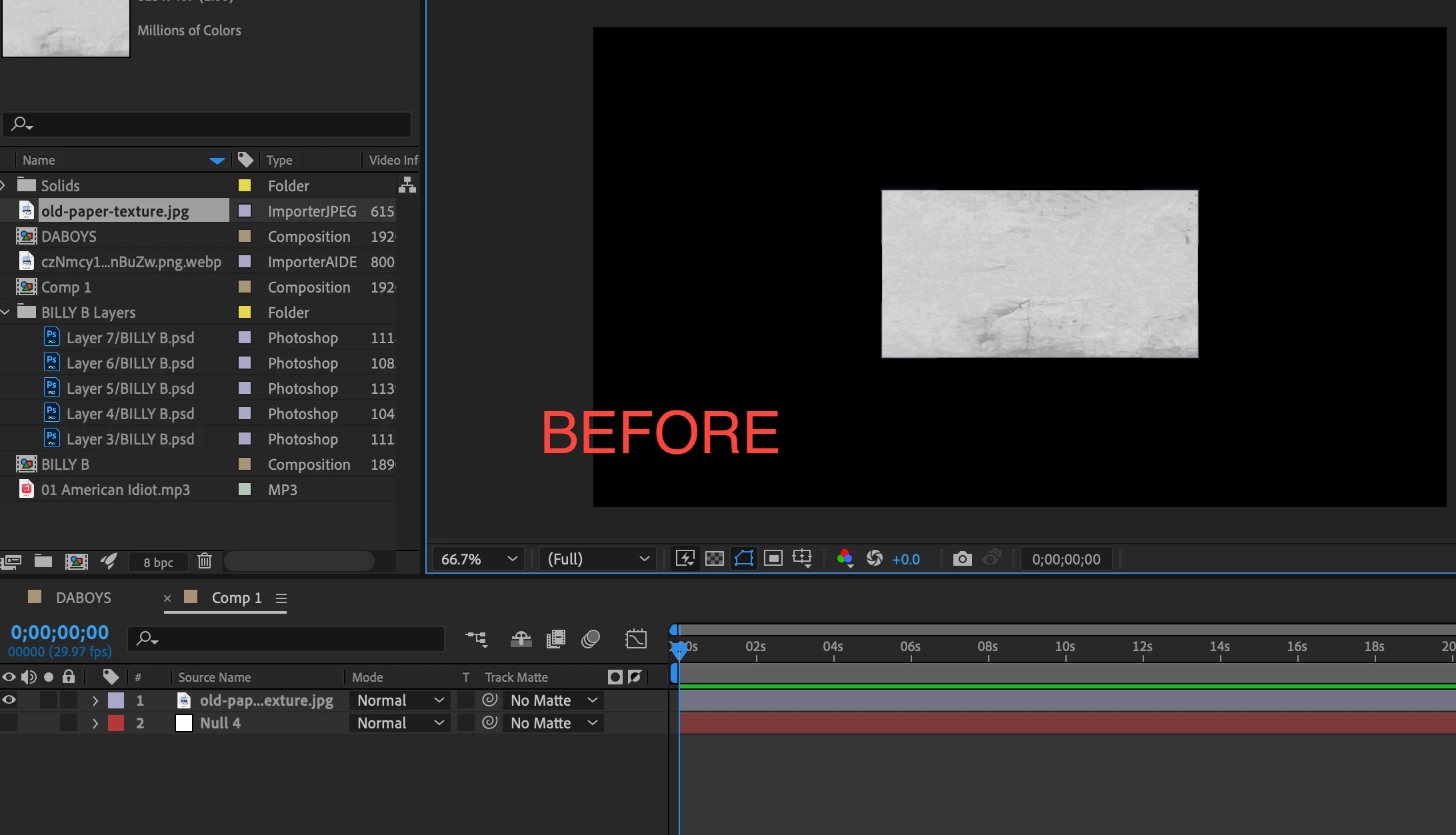Select 01 American Idiot.mp3 in Project
1456x835 pixels.
click(x=115, y=490)
